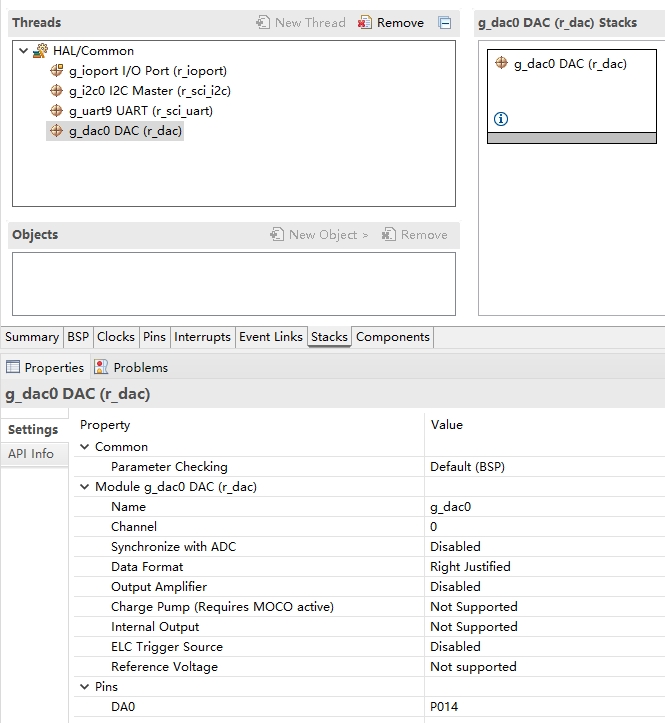Open Data Format value Right Justified
Image resolution: width=665 pixels, height=723 pixels.
pyautogui.click(x=545, y=567)
